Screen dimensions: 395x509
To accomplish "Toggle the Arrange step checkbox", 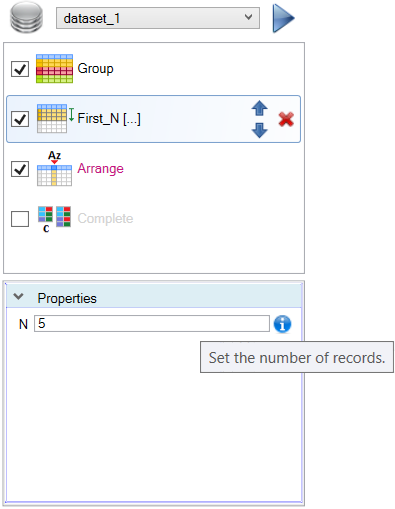I will click(x=20, y=169).
